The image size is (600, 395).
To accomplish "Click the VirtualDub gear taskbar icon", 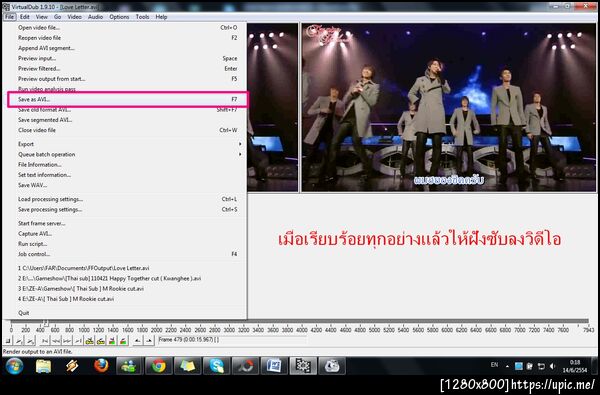I will coord(303,366).
